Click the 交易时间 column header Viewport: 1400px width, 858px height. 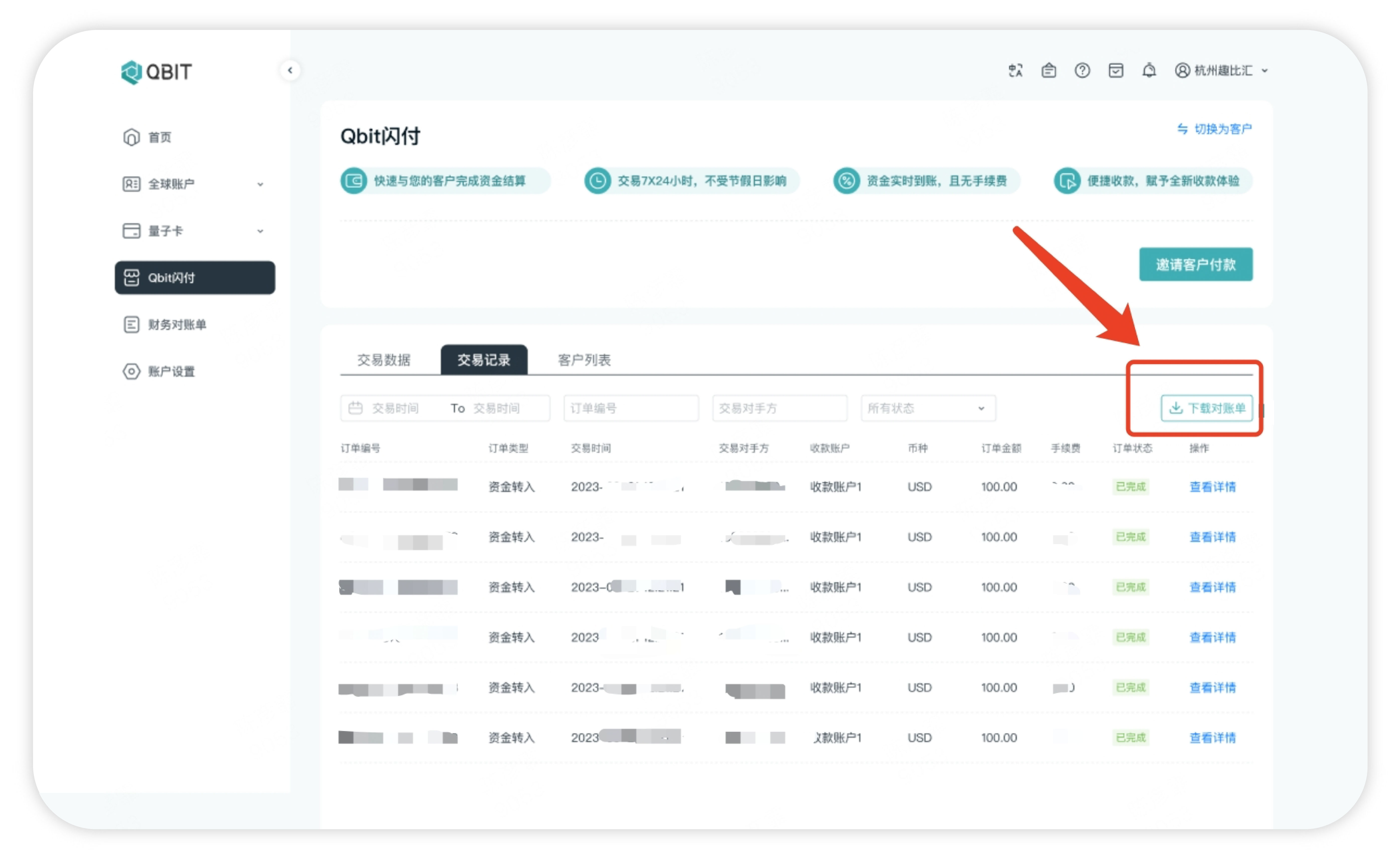[592, 448]
